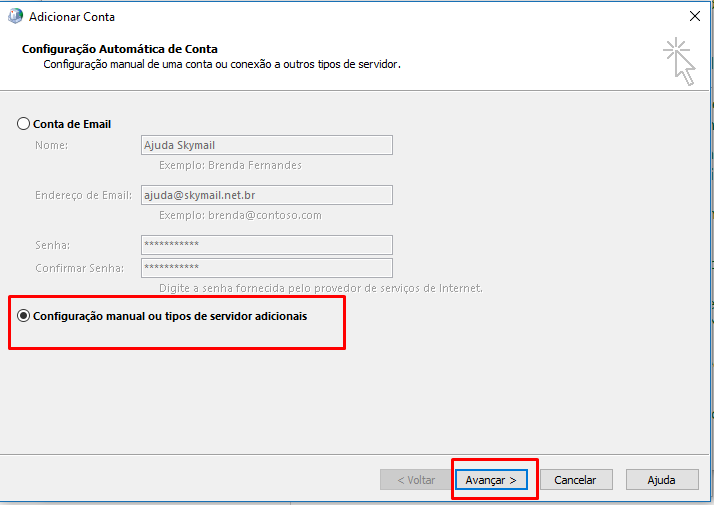Screen dimensions: 714x505
Task: Click the Avançar button
Action: coord(491,480)
